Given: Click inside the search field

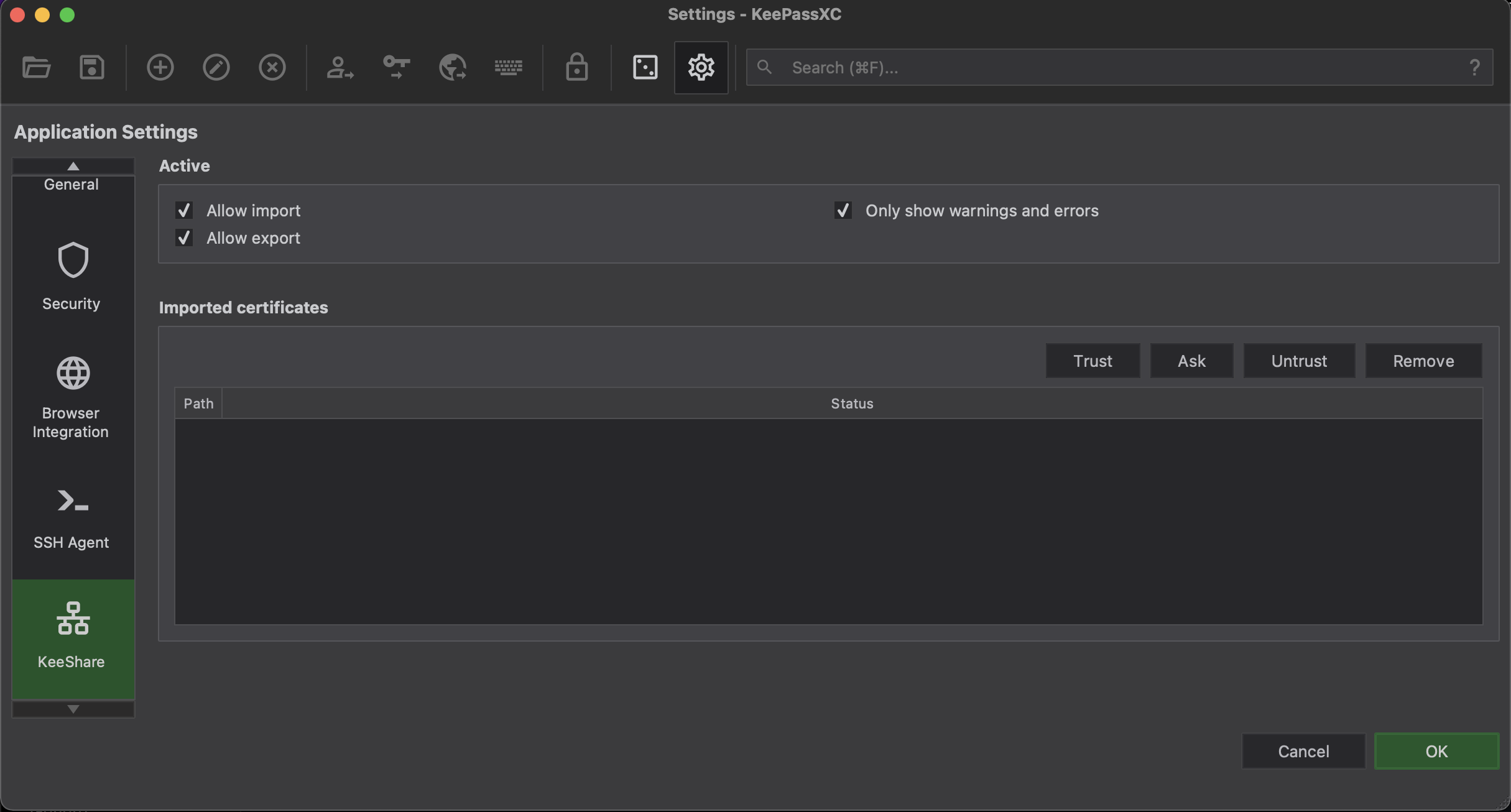Looking at the screenshot, I should point(995,67).
